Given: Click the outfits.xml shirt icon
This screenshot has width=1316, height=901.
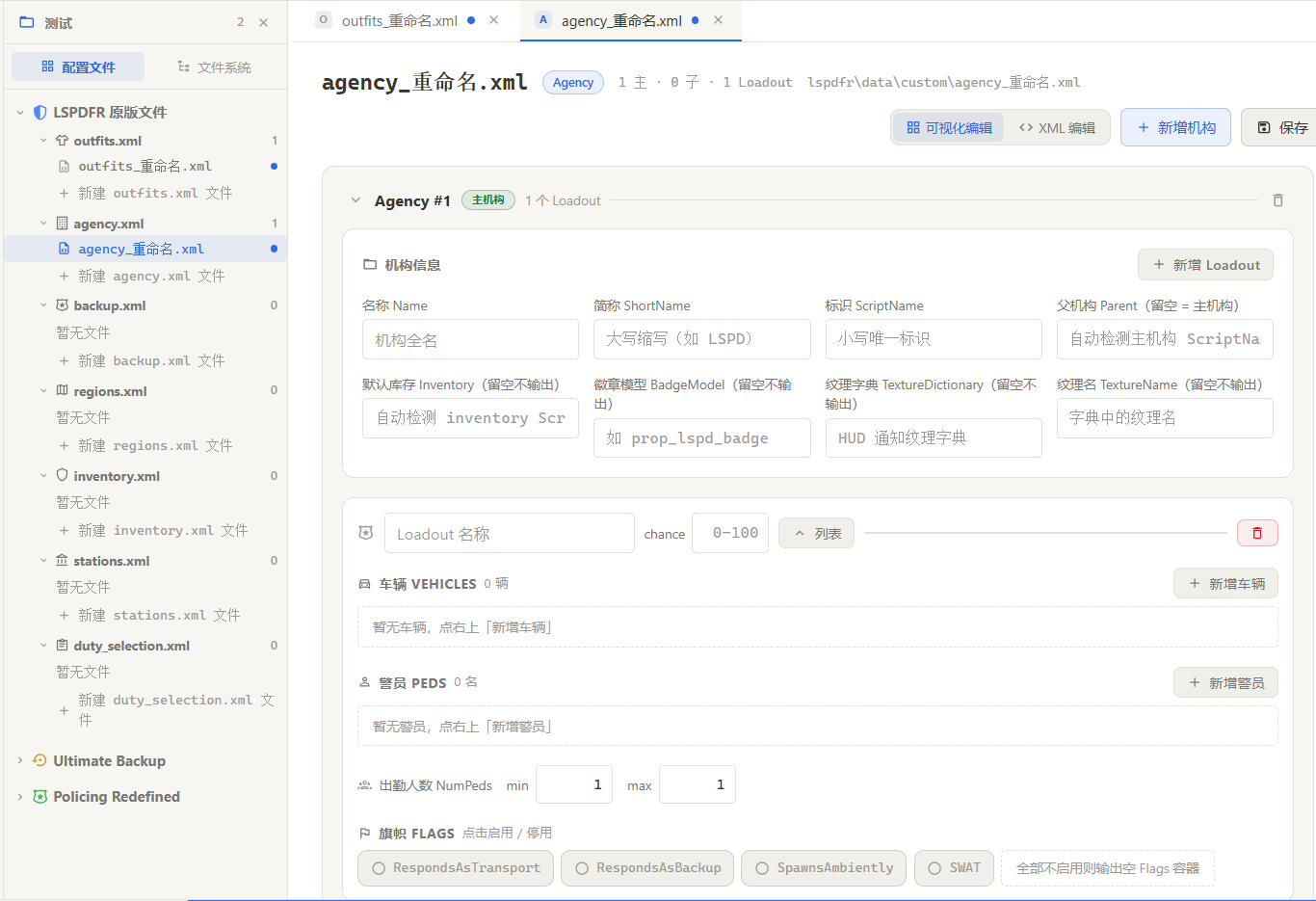Looking at the screenshot, I should pyautogui.click(x=62, y=141).
